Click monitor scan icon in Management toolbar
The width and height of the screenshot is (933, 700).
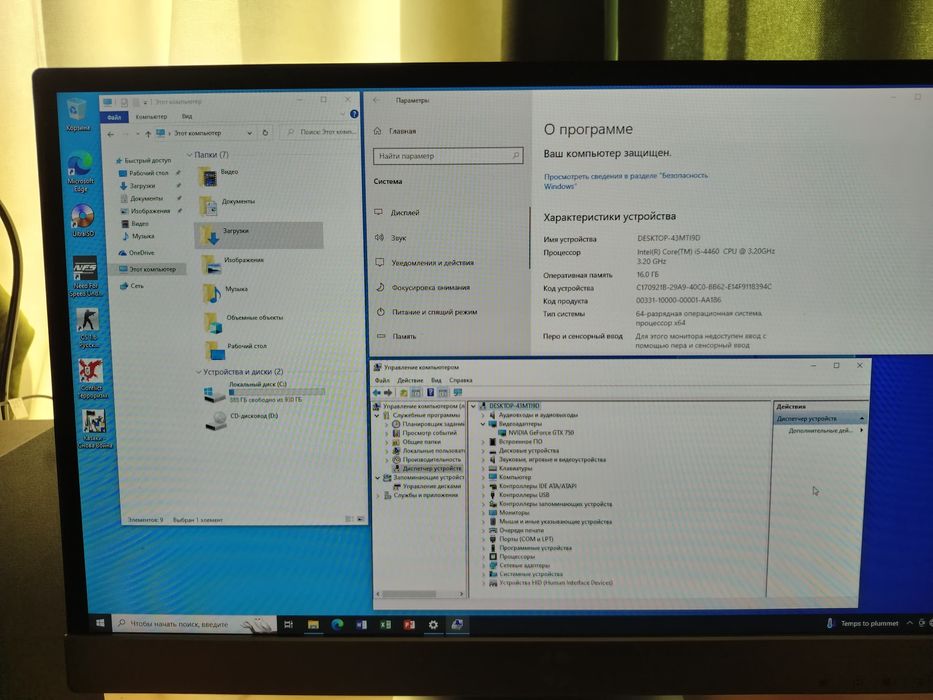[x=458, y=393]
